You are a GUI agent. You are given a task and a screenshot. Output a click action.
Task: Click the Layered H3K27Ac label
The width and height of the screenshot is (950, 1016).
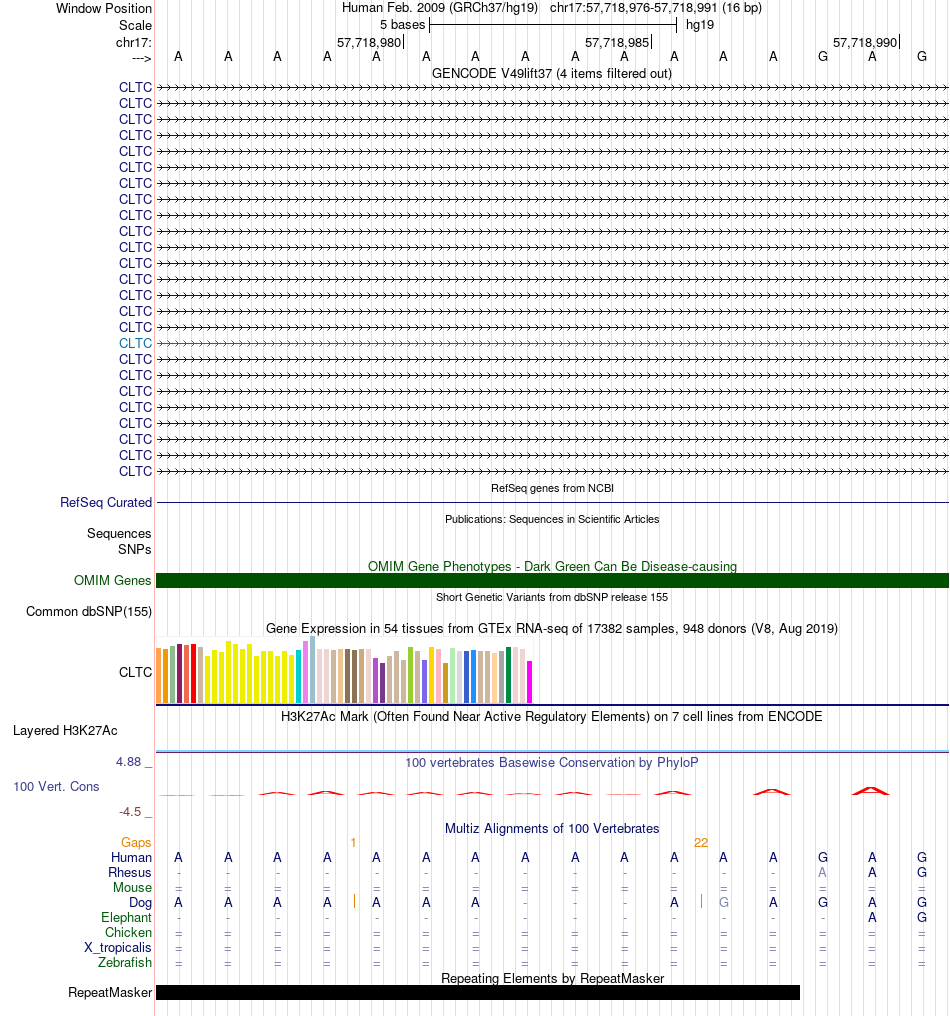pos(65,731)
